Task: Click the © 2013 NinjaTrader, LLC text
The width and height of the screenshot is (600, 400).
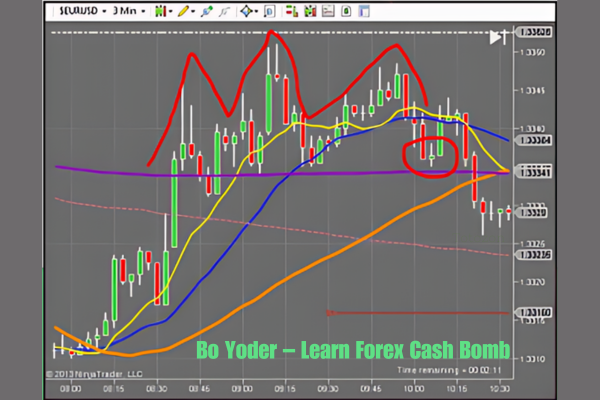Action: point(94,374)
